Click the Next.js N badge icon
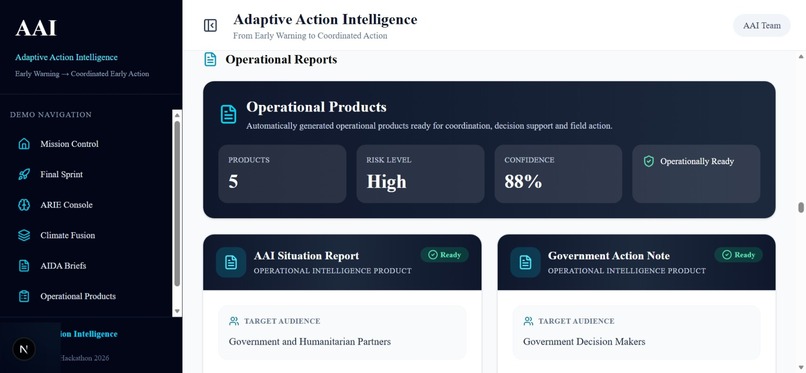 [x=24, y=349]
